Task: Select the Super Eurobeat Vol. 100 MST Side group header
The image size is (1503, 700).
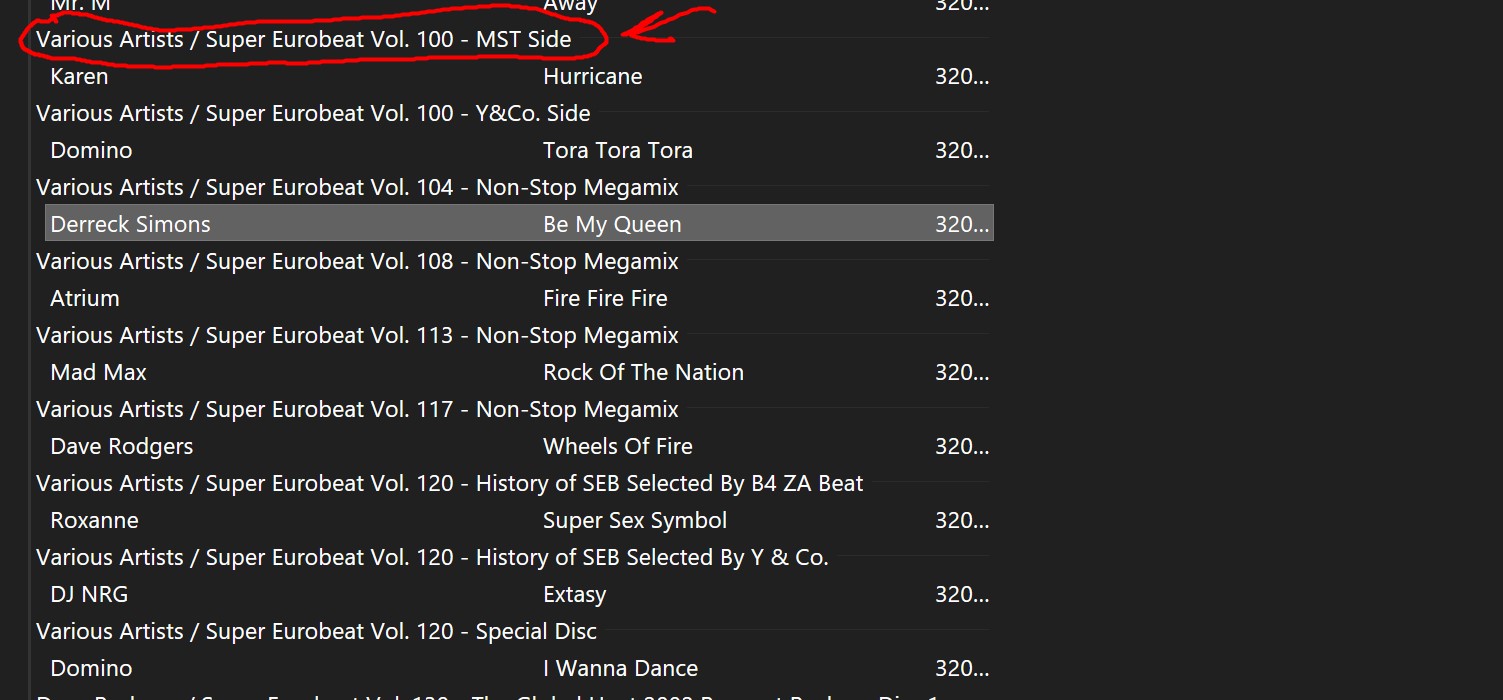Action: pyautogui.click(x=304, y=40)
